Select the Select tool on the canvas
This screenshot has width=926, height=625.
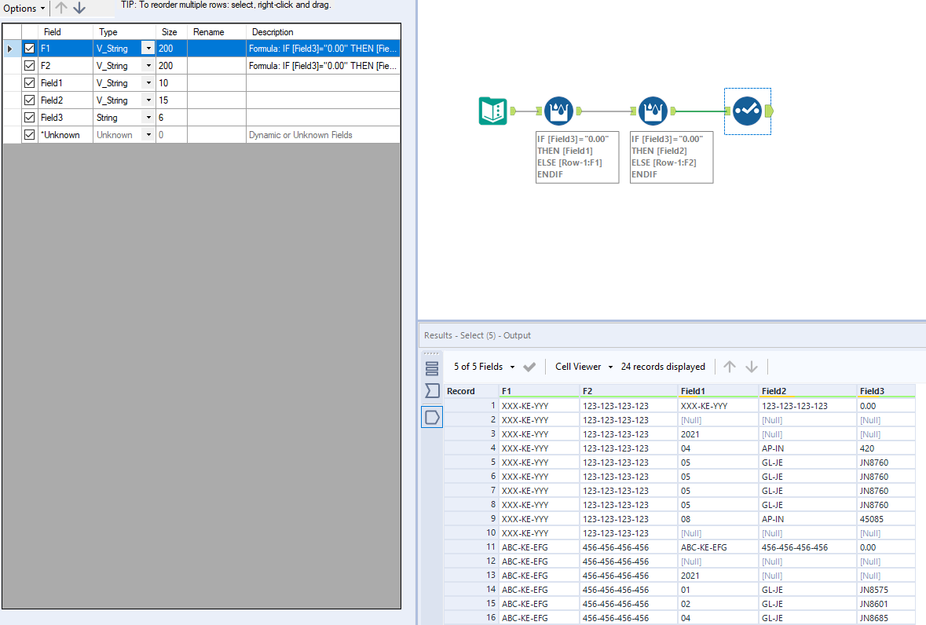pos(747,111)
